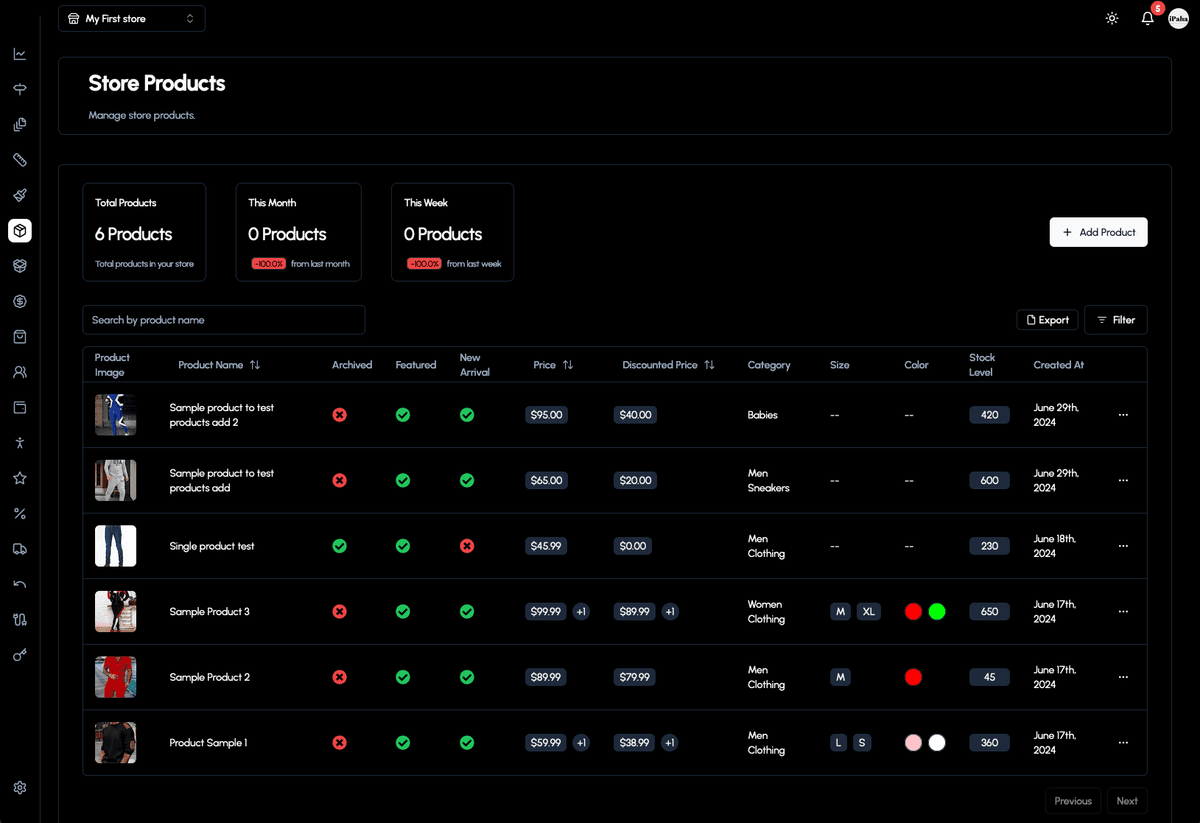Open the Filter options
This screenshot has height=823, width=1200.
pos(1115,320)
